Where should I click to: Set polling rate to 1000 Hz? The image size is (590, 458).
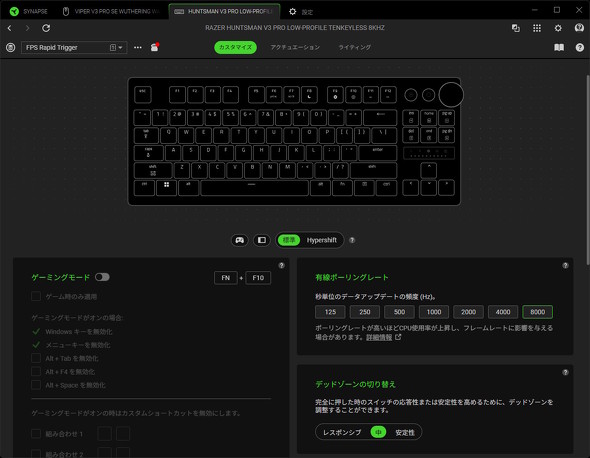click(434, 312)
